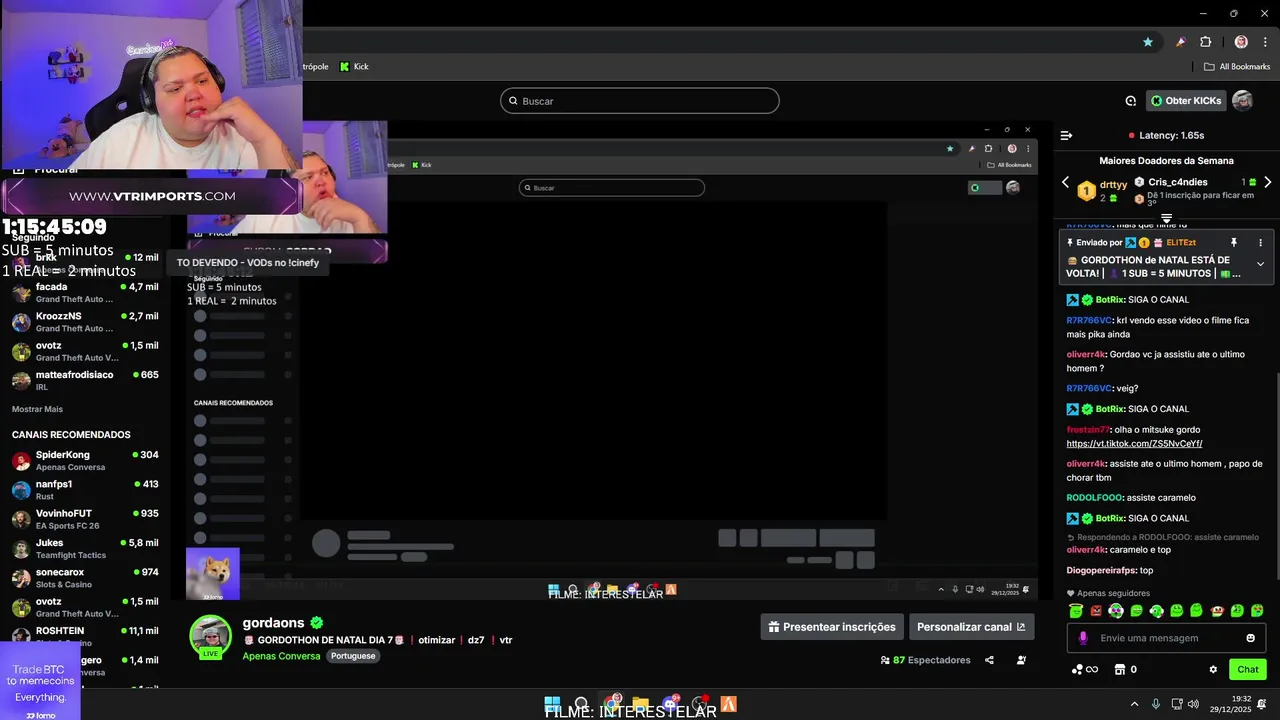
Task: Click the drttyy top donor name
Action: 1113,184
